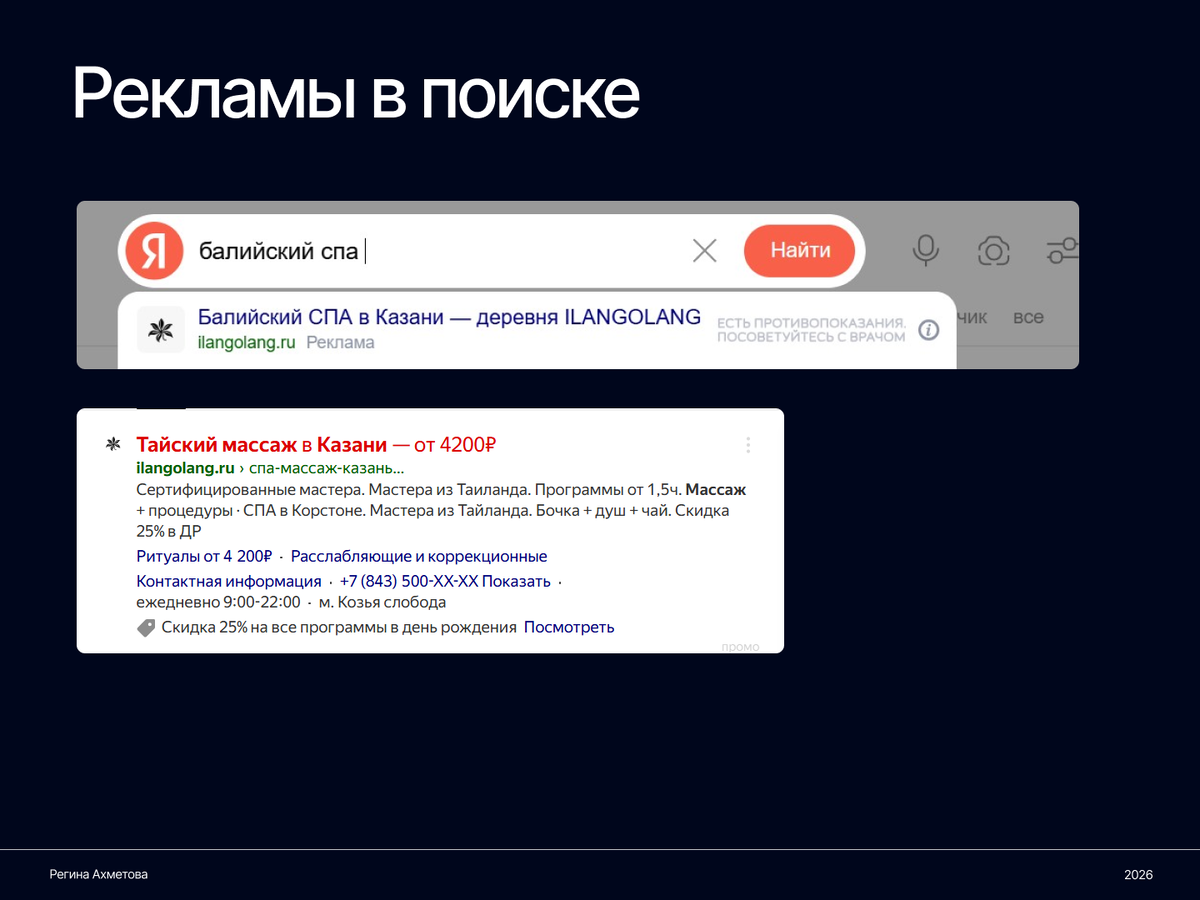The height and width of the screenshot is (900, 1200).
Task: Click the small flower favicon beside Тайский массаж
Action: [113, 444]
